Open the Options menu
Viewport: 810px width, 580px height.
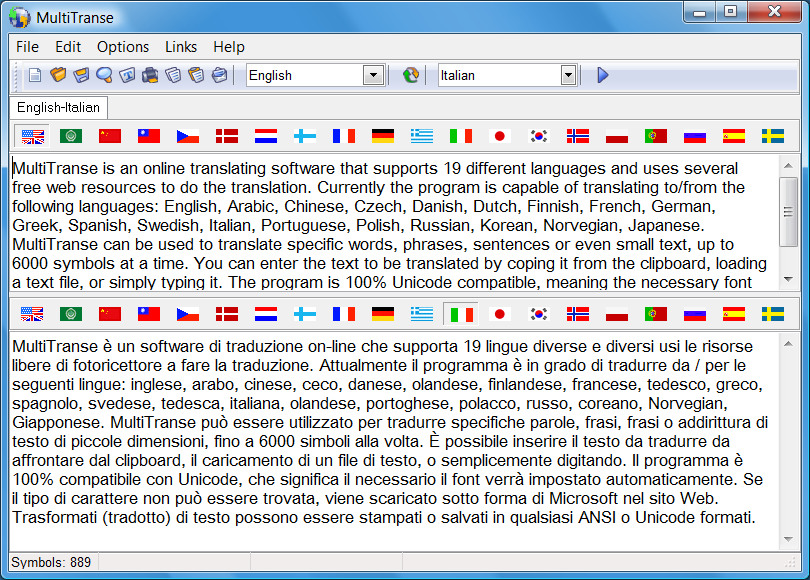point(122,47)
